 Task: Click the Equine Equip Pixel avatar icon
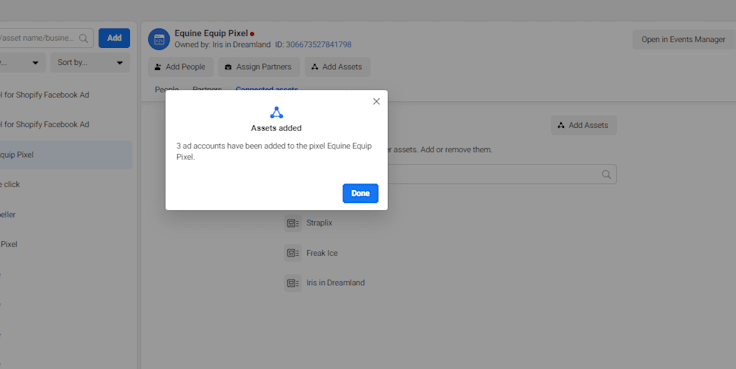click(159, 39)
